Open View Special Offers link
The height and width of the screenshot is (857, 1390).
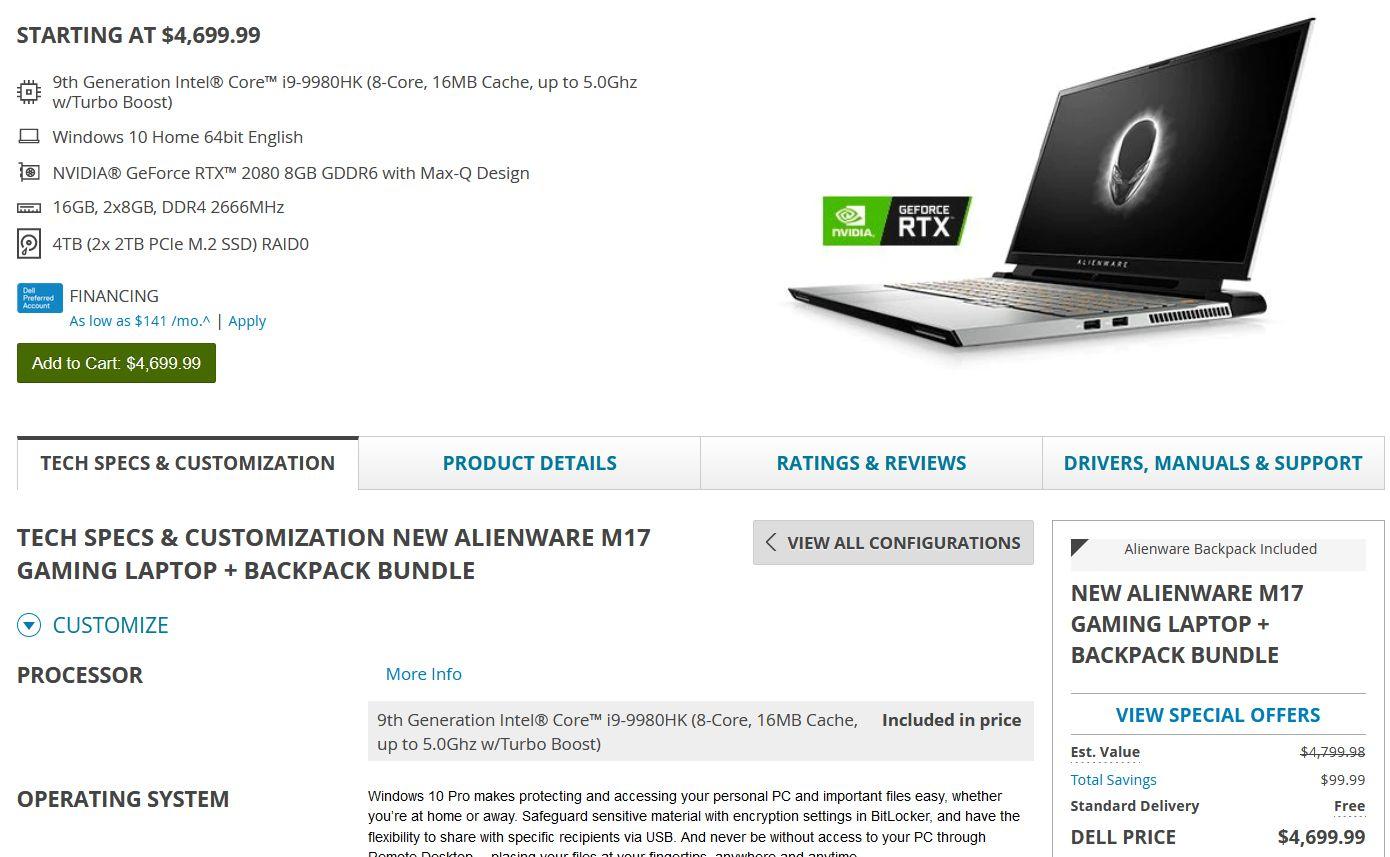[x=1218, y=715]
